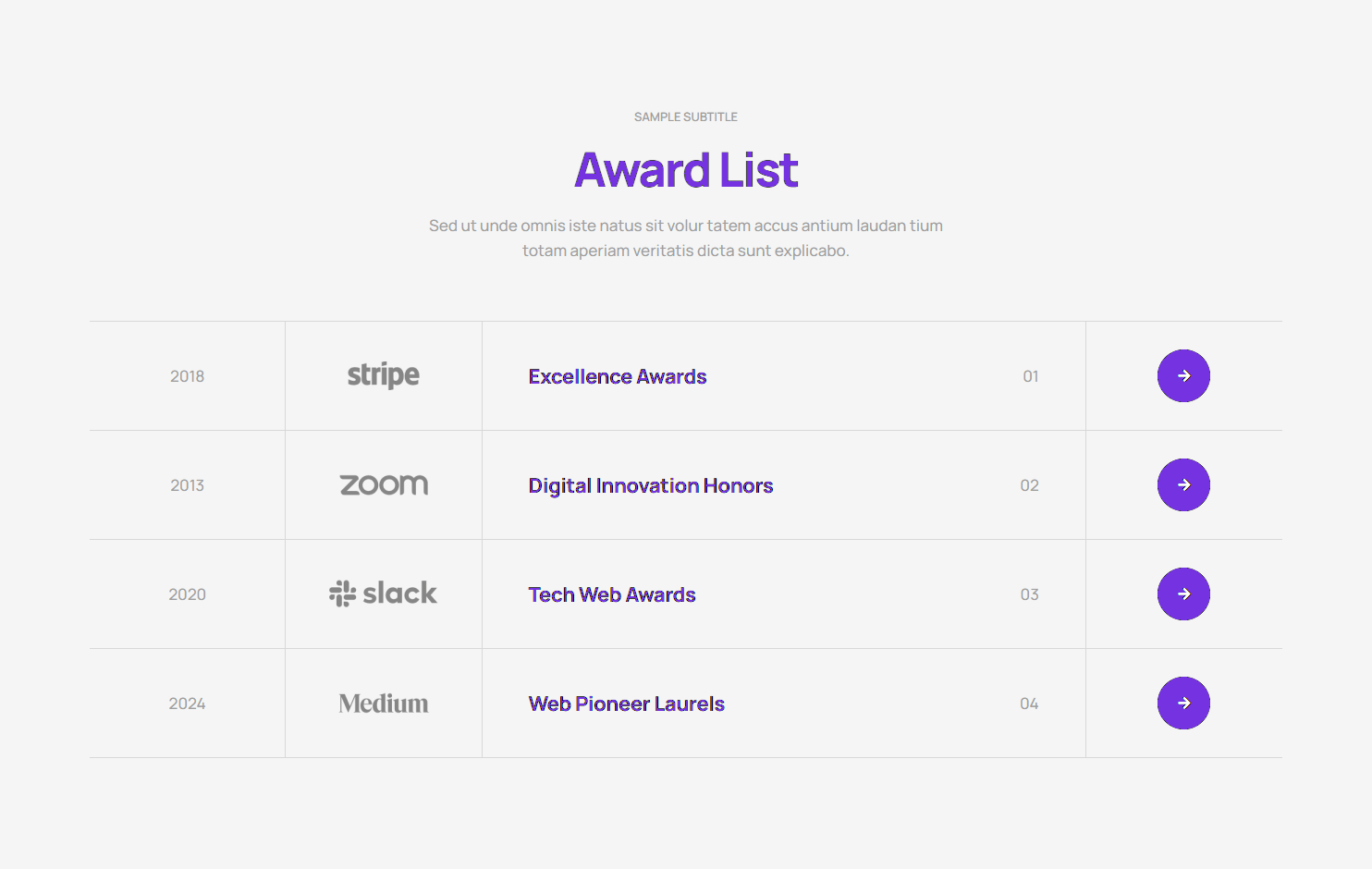The width and height of the screenshot is (1372, 869).
Task: Click the Award List heading
Action: [686, 171]
